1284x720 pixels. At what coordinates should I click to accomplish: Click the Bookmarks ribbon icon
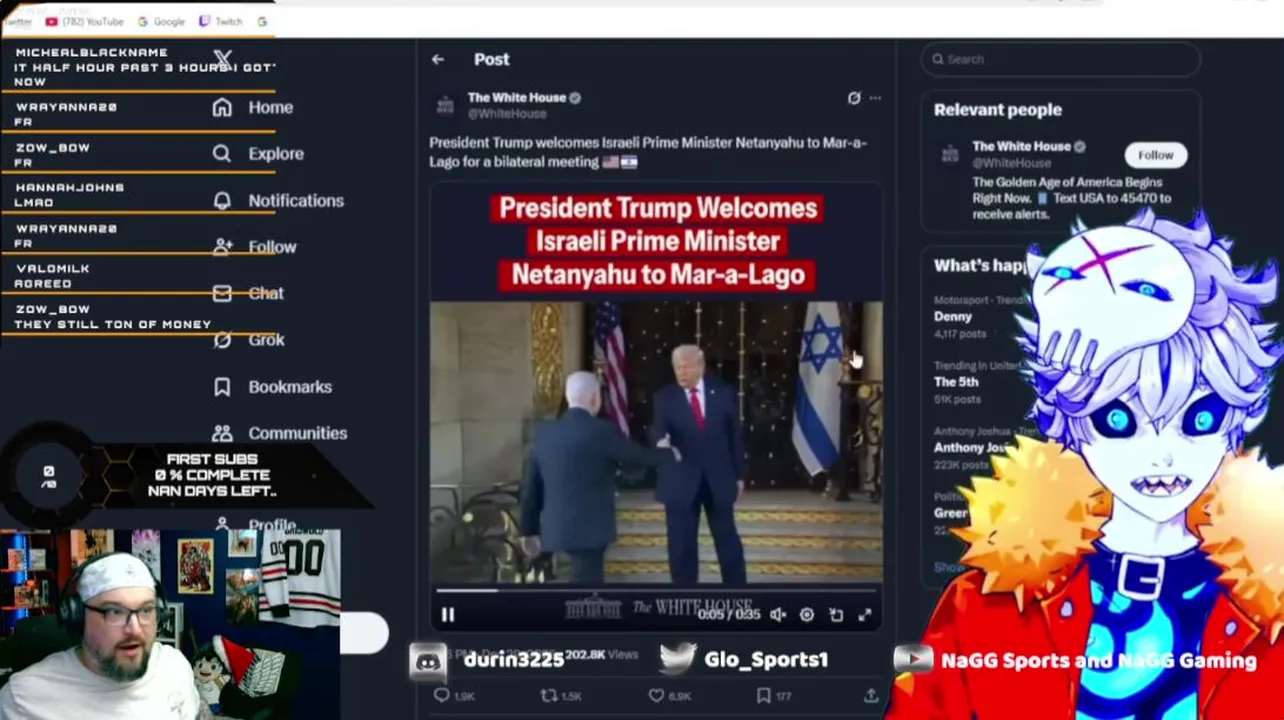(x=222, y=386)
